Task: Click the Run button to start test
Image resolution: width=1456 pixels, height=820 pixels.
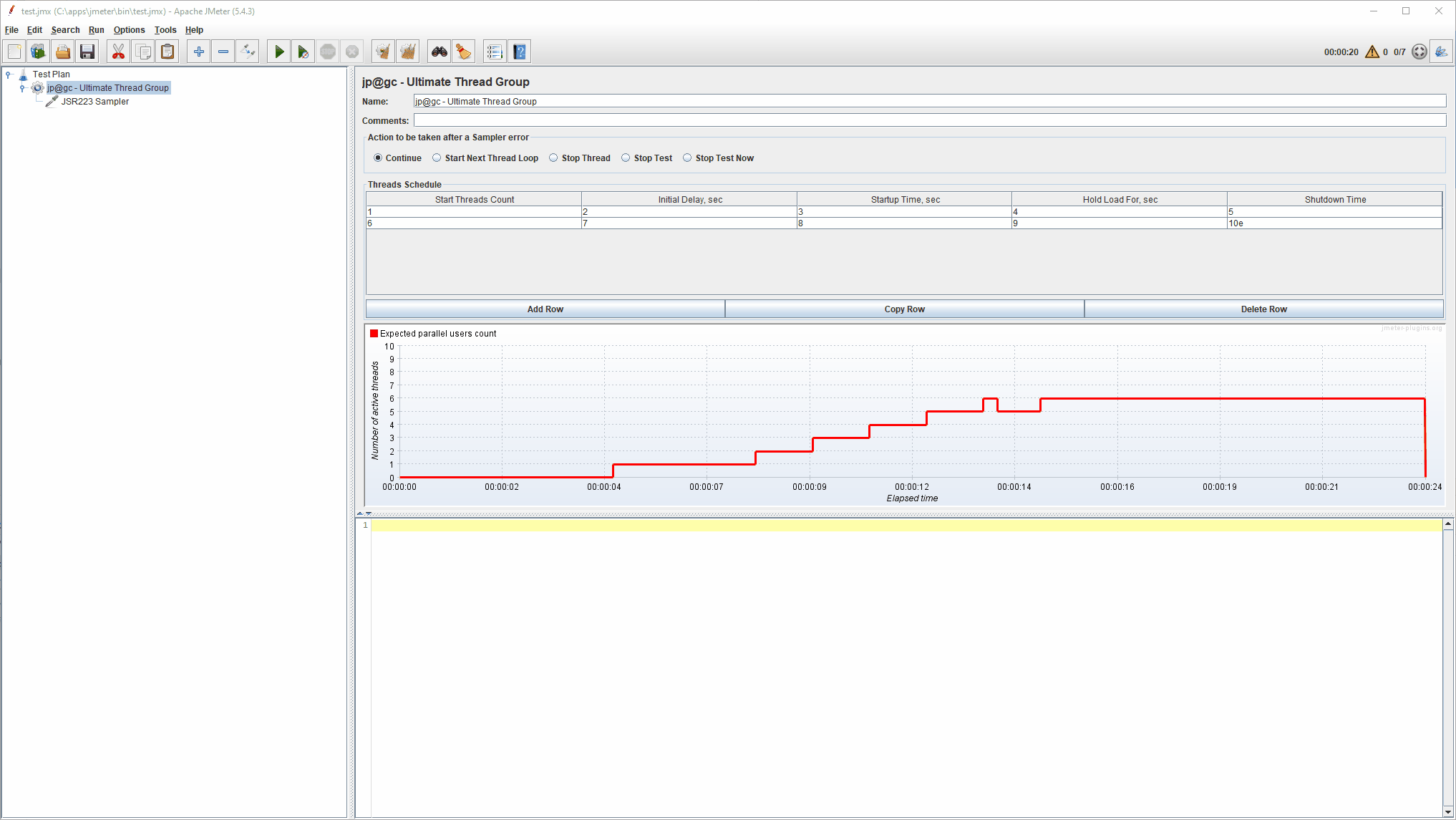Action: [x=279, y=51]
